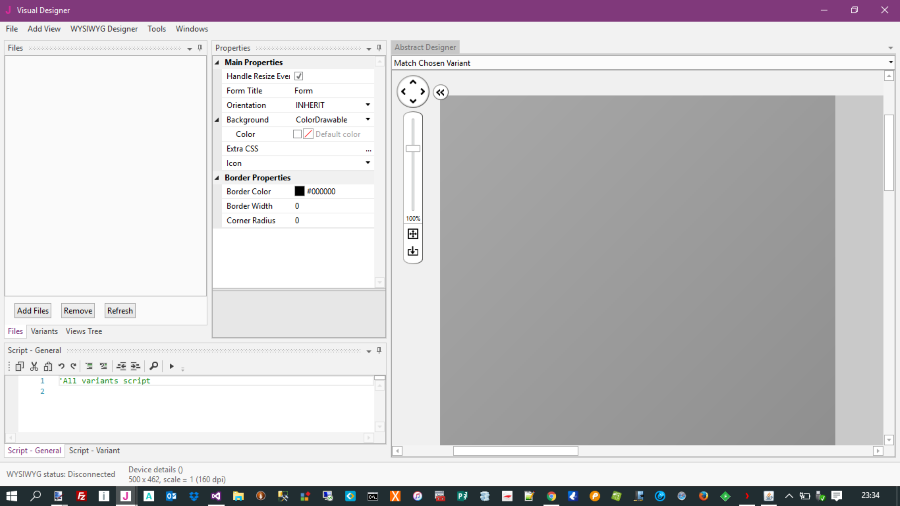Image resolution: width=900 pixels, height=506 pixels.
Task: Open Firefox from the taskbar
Action: pos(703,496)
